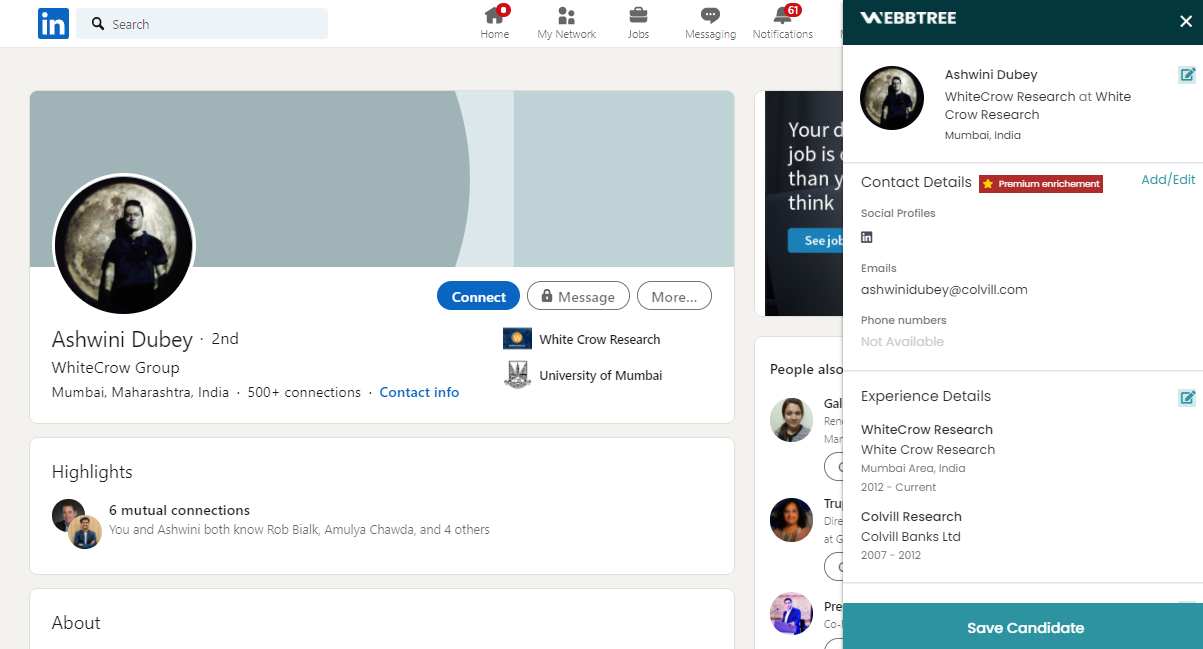Image resolution: width=1203 pixels, height=649 pixels.
Task: Click the first People also viewed avatar
Action: pyautogui.click(x=791, y=420)
